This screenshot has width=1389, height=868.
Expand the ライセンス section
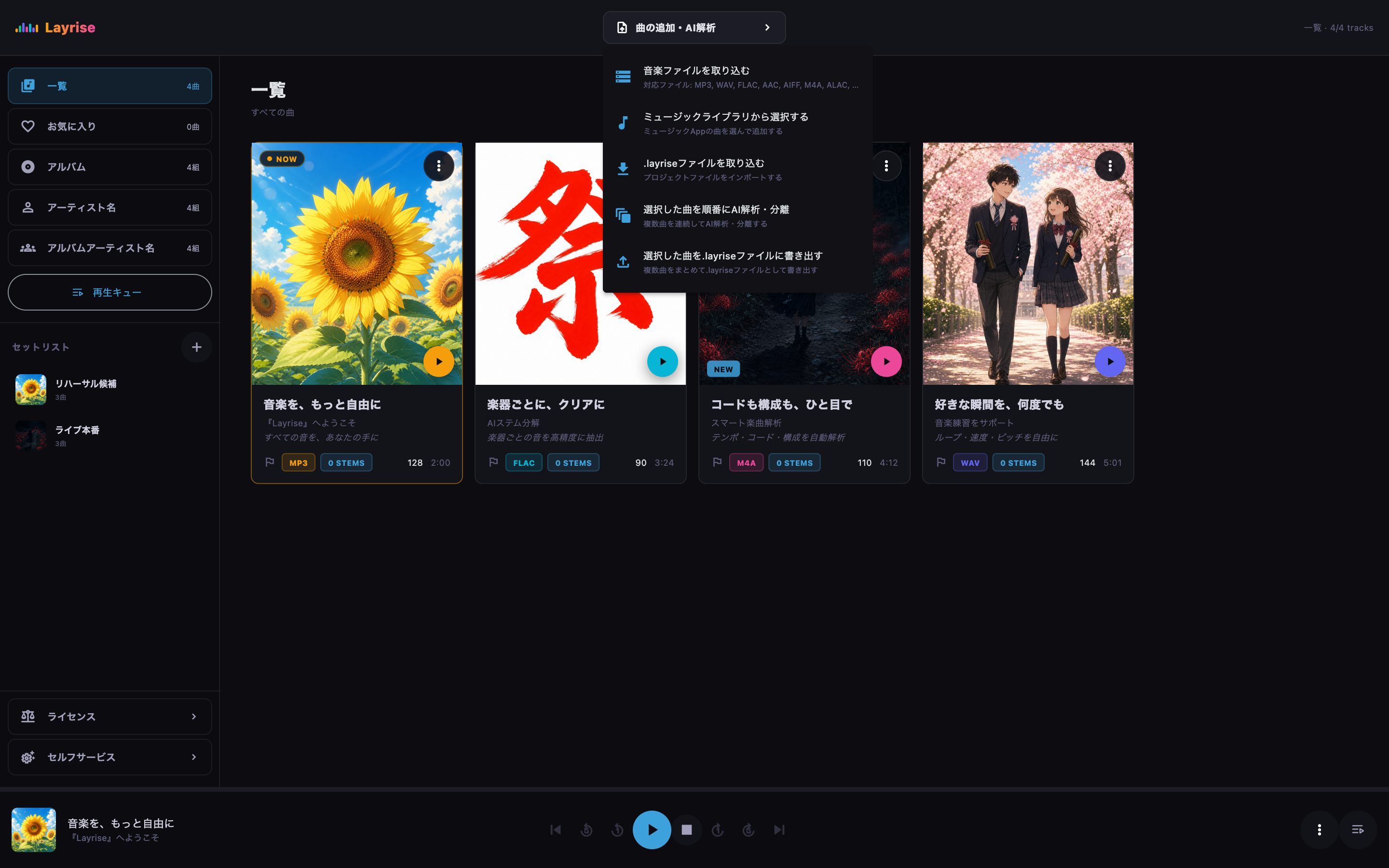(x=109, y=717)
